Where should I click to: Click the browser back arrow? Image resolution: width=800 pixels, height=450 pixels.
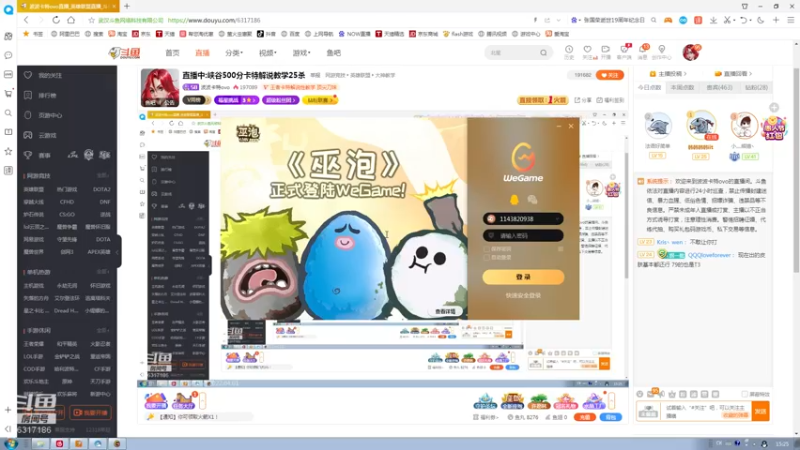pyautogui.click(x=26, y=20)
